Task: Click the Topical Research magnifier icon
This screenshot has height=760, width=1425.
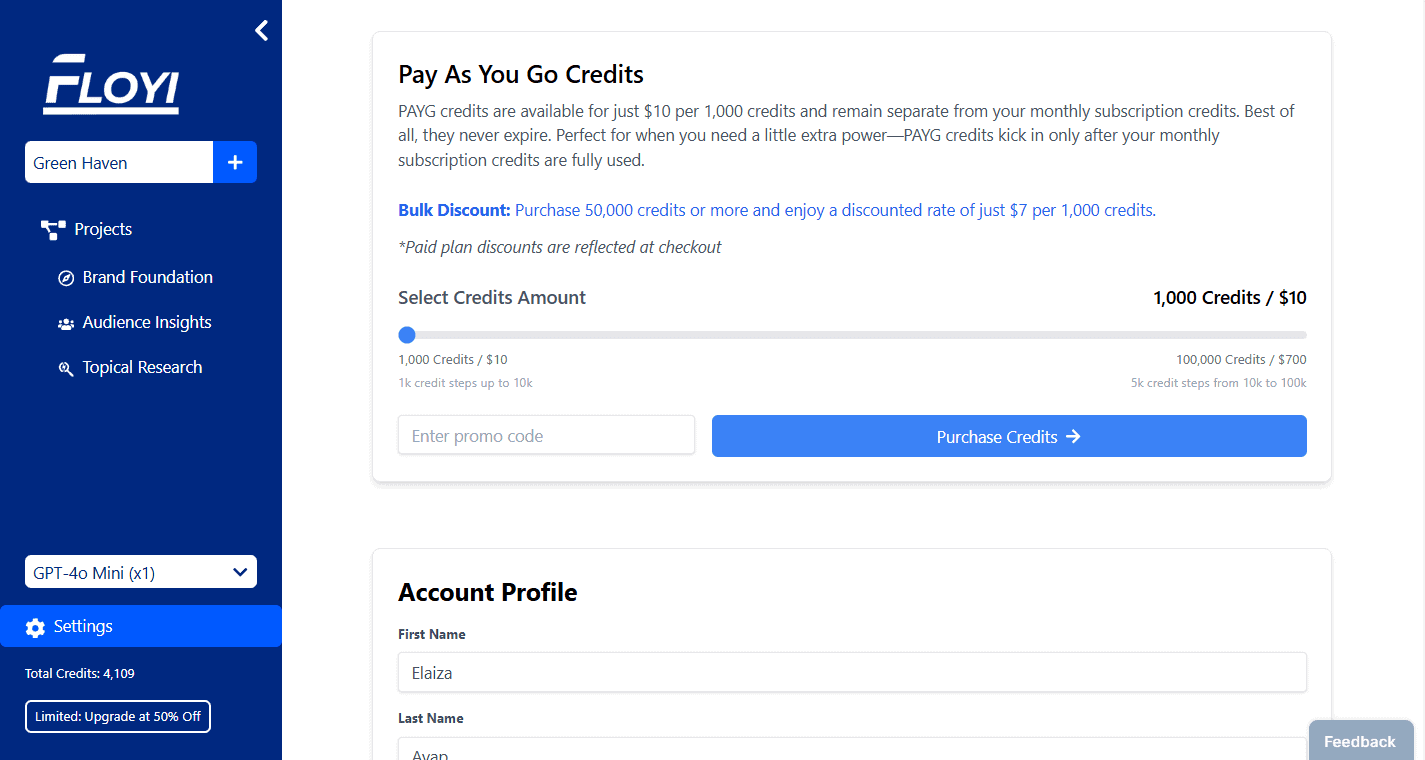Action: [66, 368]
